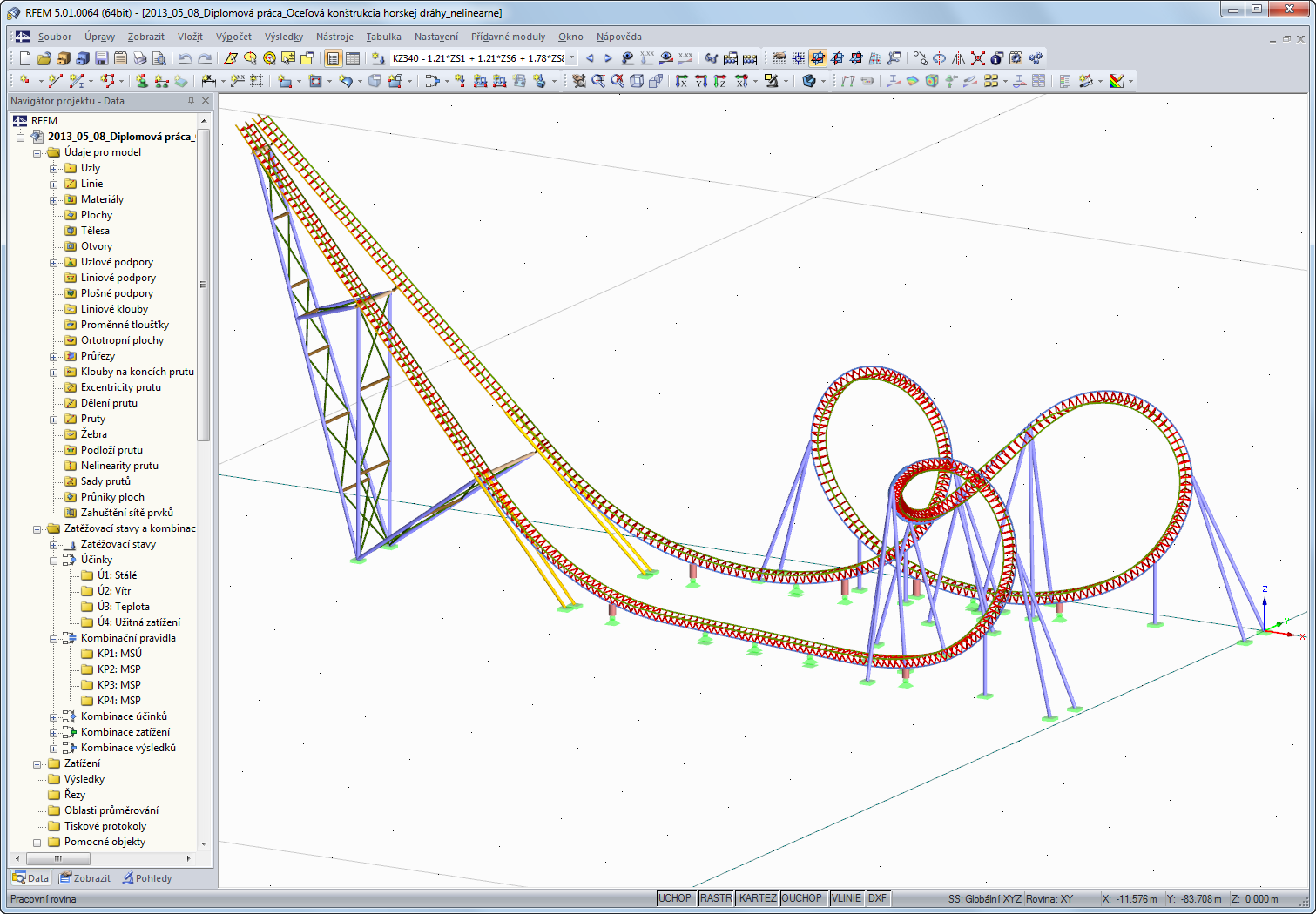Click the New file icon
This screenshot has height=914, width=1316.
coord(24,58)
